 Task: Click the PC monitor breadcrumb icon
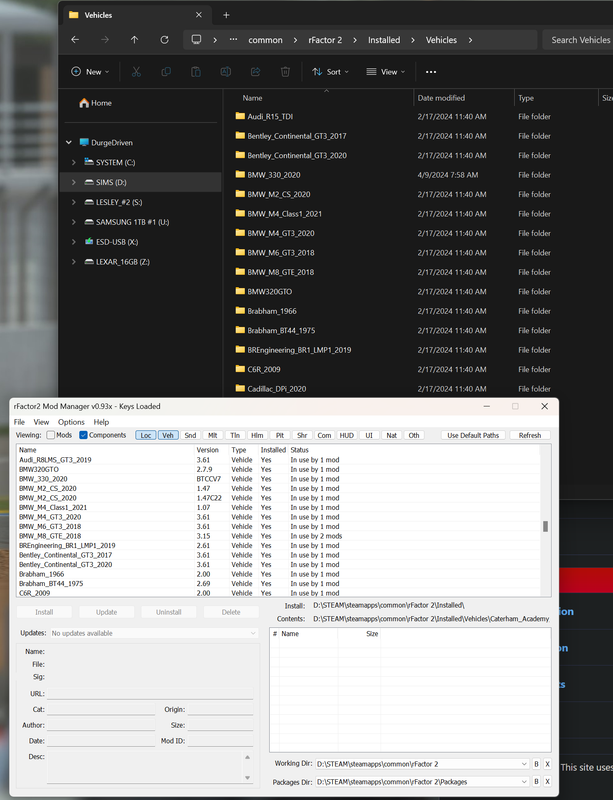click(x=196, y=40)
